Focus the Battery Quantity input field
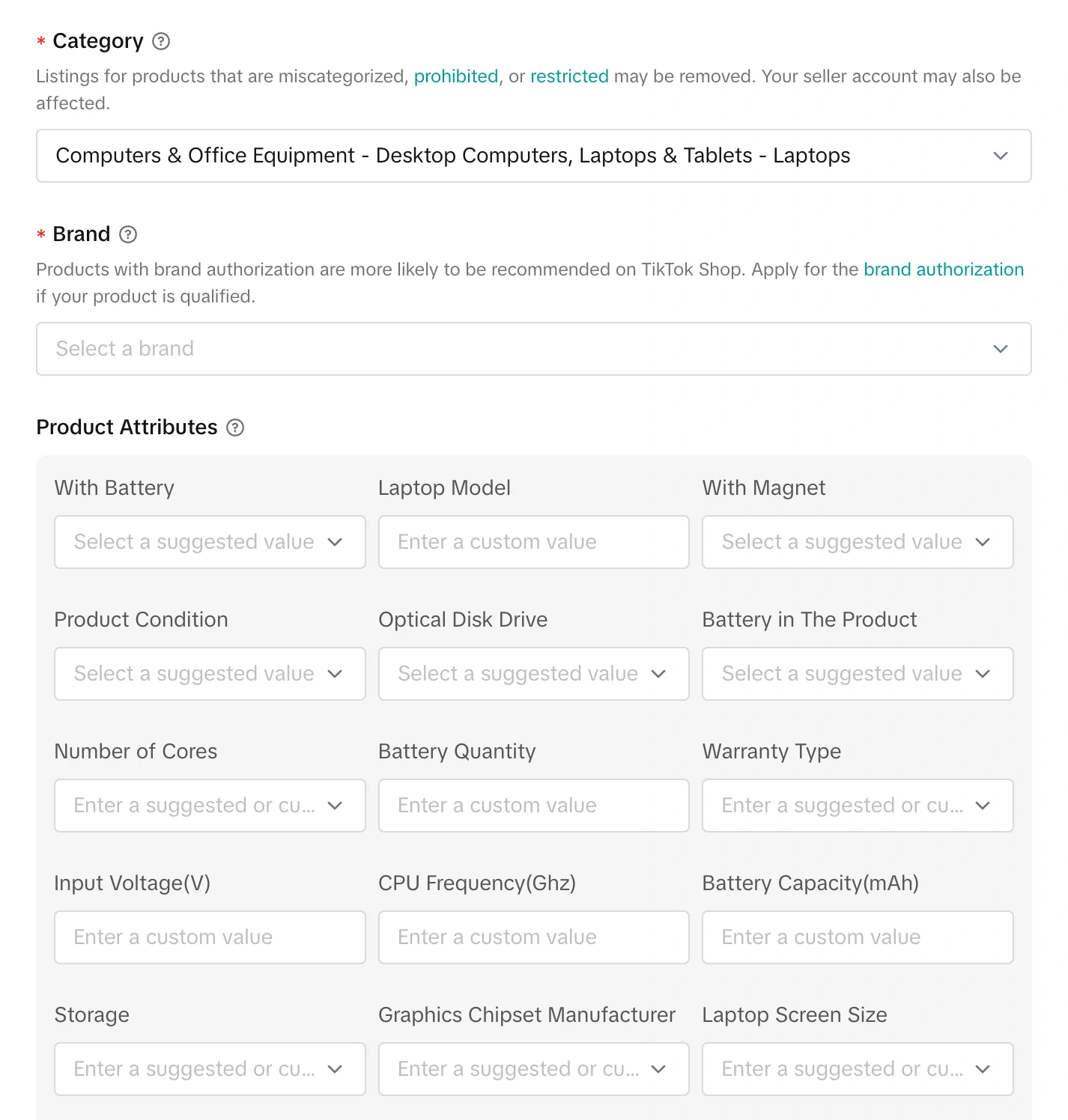 (x=533, y=806)
